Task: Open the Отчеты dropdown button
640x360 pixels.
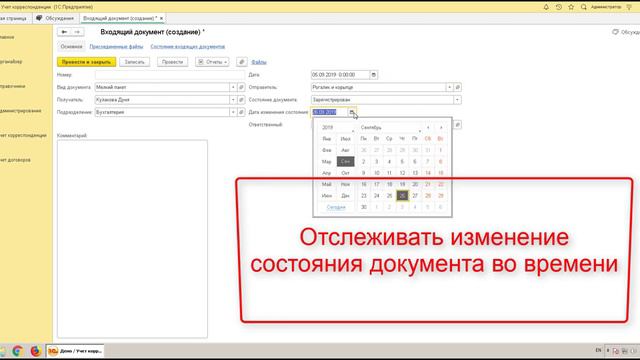Action: [212, 62]
